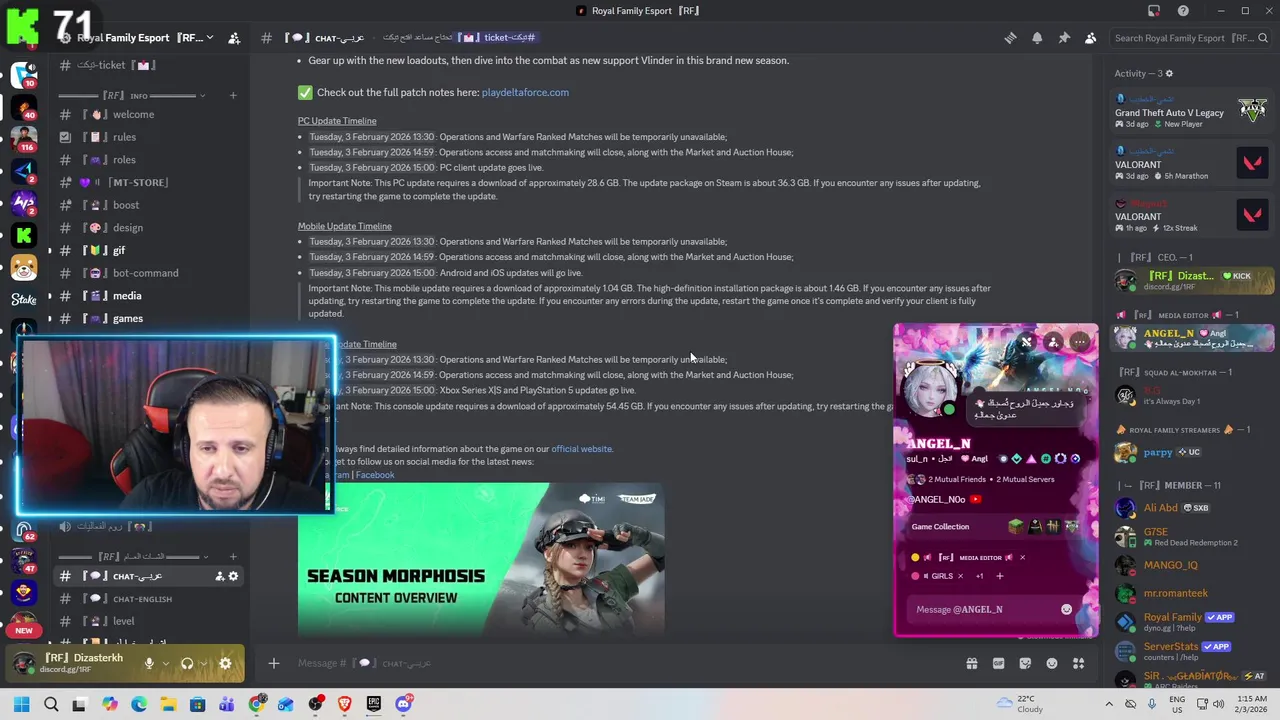Create channel in the general chats category
The height and width of the screenshot is (720, 1280).
pos(233,556)
